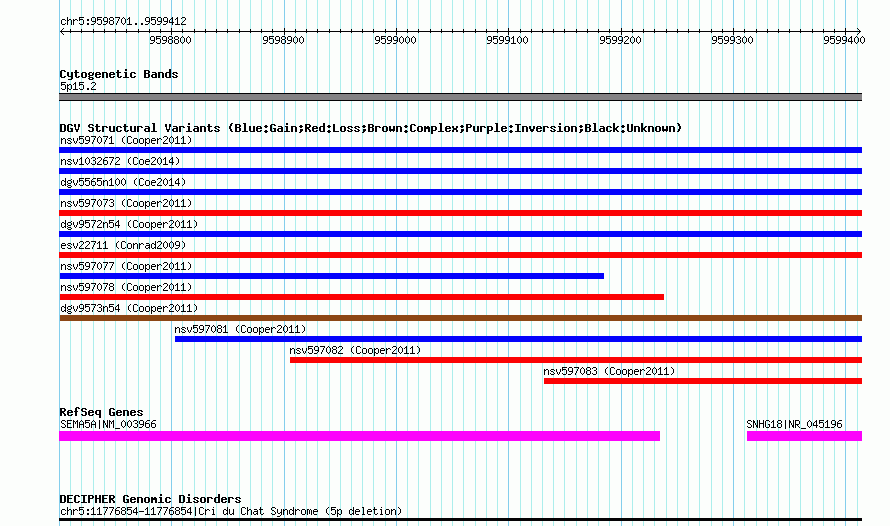Click the 5p15.2 band label
Screen dimensions: 890x526
coord(78,86)
